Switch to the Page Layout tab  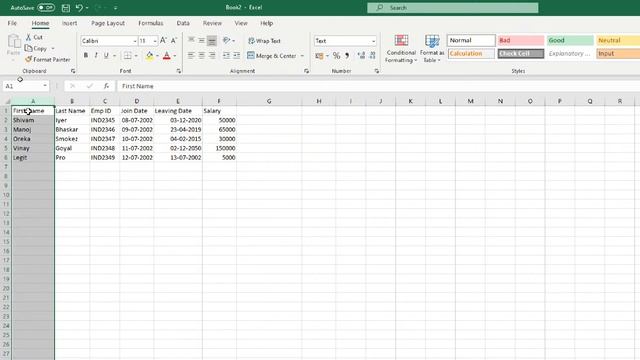point(108,23)
